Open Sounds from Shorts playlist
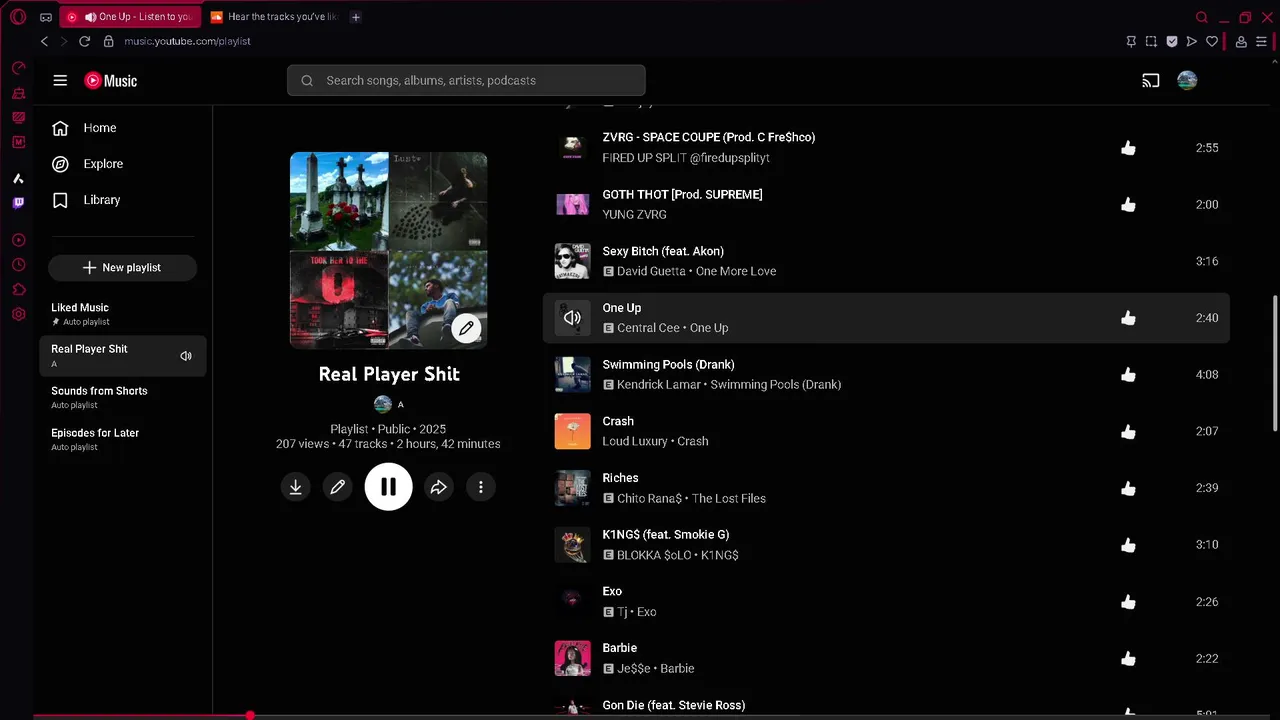Screen dimensions: 1280x720 [123, 397]
